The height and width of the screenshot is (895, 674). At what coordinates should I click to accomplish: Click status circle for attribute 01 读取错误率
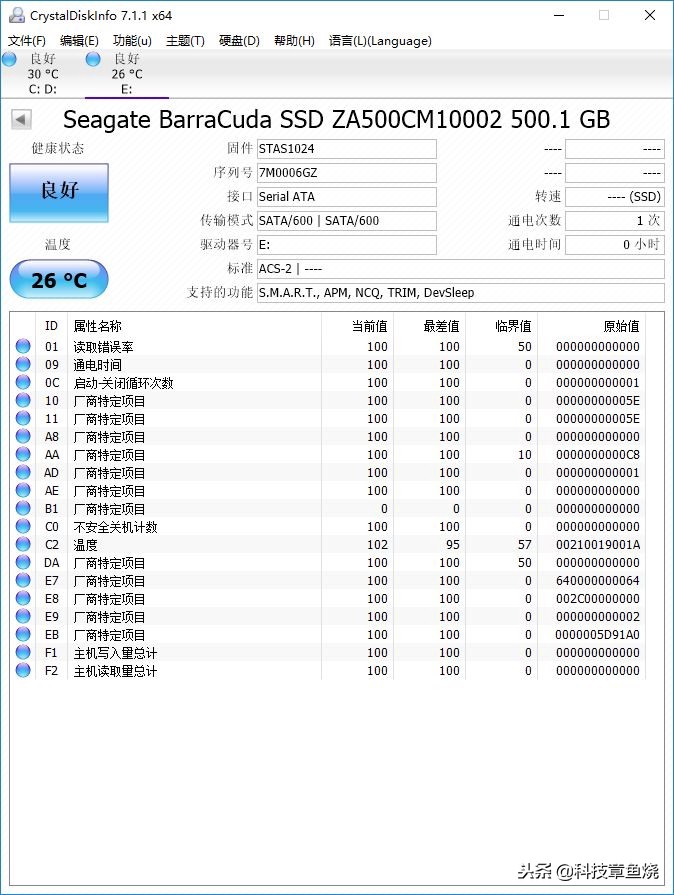point(23,346)
